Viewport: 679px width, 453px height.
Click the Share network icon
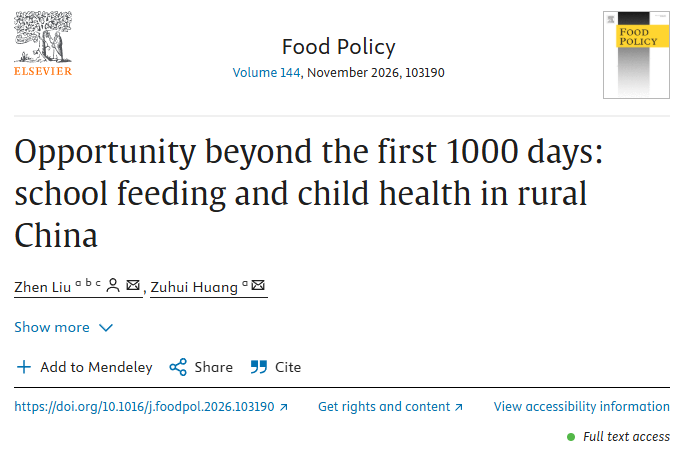(x=178, y=367)
